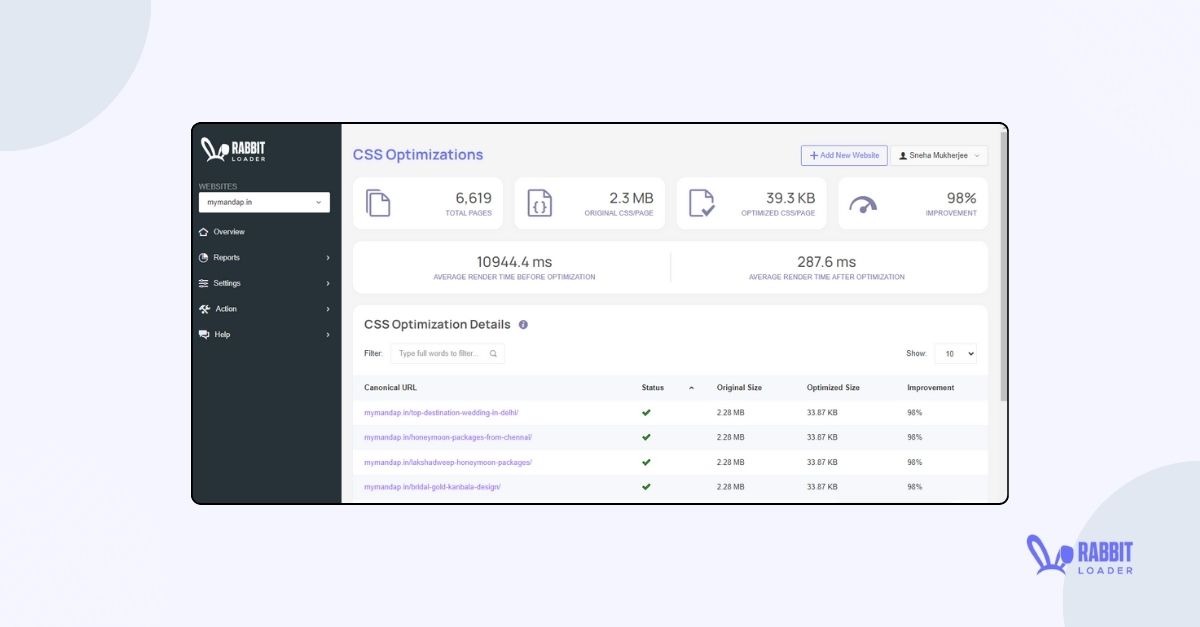Viewport: 1200px width, 627px height.
Task: Click the Settings sliders icon
Action: [x=207, y=283]
